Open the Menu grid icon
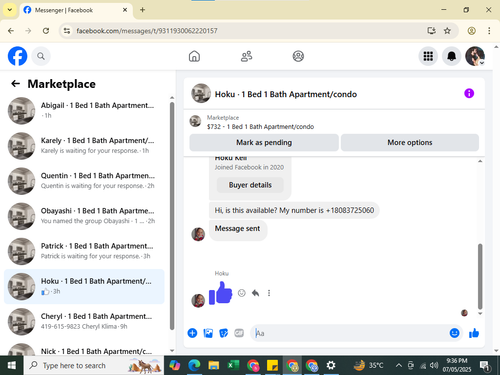 click(428, 56)
